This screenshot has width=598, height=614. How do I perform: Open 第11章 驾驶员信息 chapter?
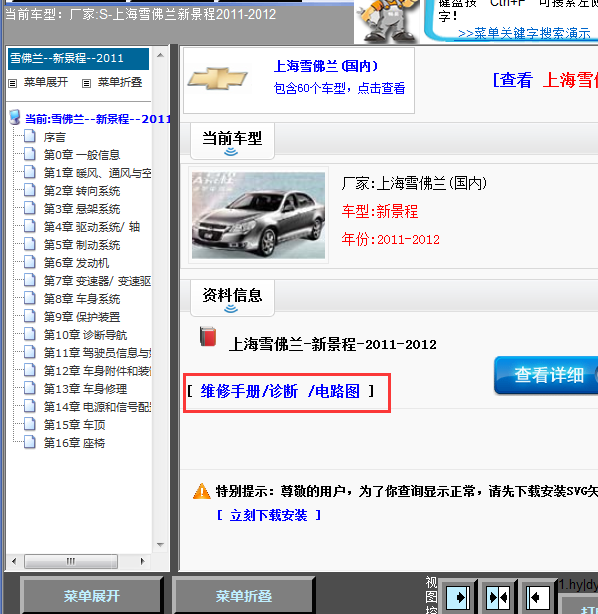point(98,353)
